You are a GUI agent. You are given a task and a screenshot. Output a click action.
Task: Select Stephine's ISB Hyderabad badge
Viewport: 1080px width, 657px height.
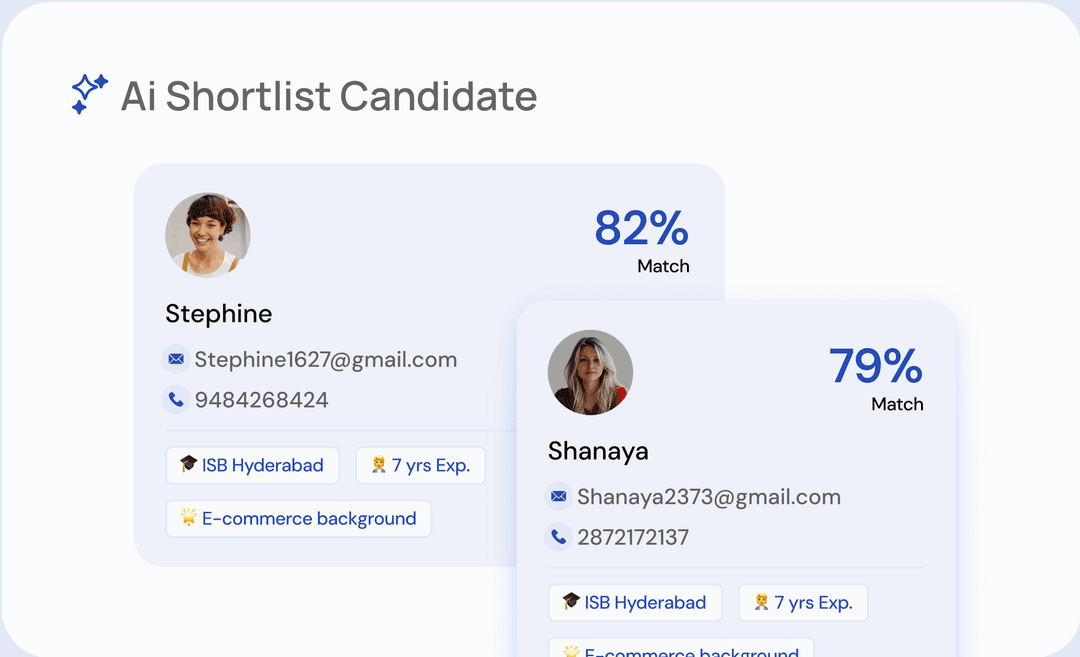point(252,465)
